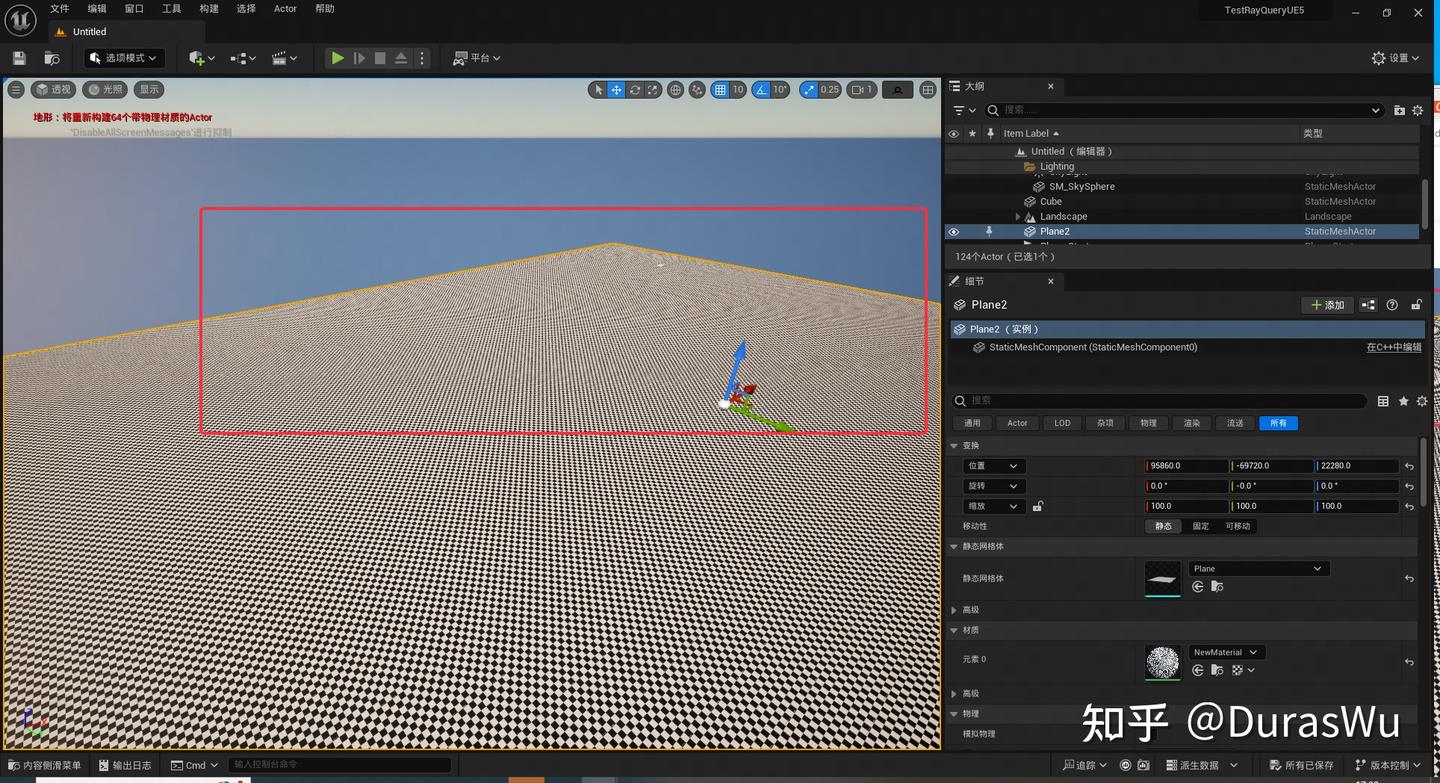Image resolution: width=1440 pixels, height=783 pixels.
Task: Toggle visibility eye for Plane2 actor
Action: pyautogui.click(x=954, y=232)
